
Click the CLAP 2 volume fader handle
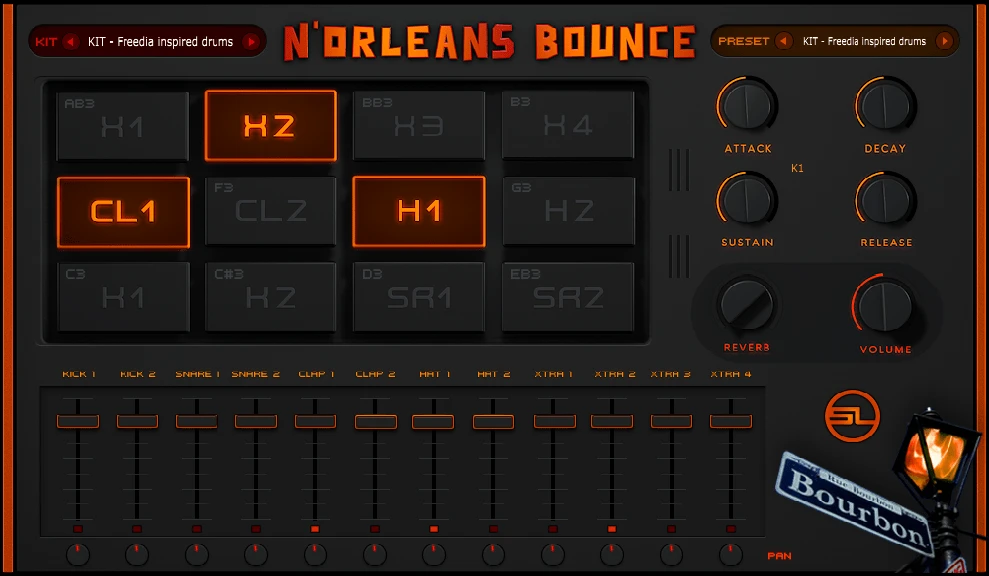coord(375,421)
